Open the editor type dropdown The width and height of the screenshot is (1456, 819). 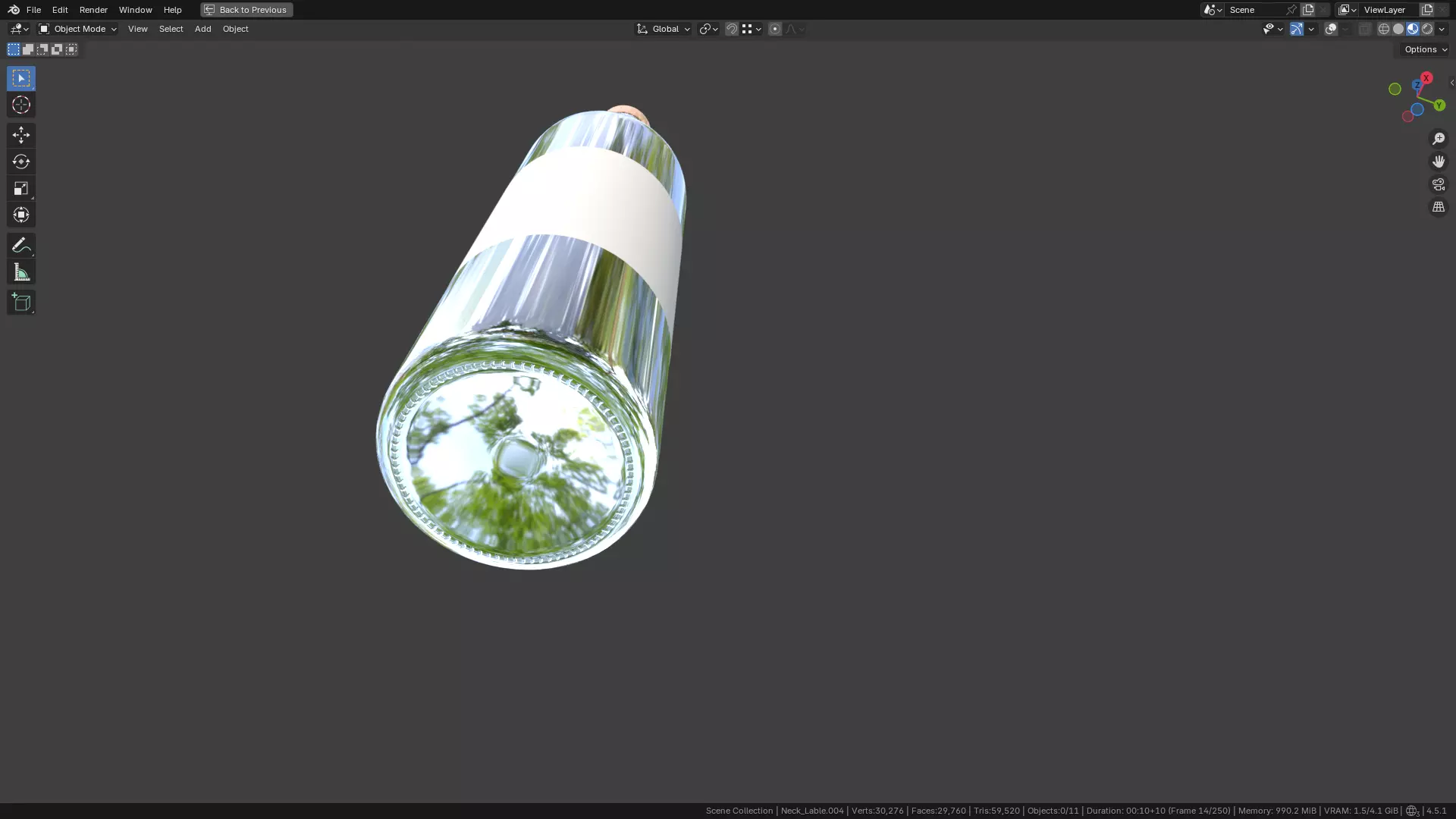pyautogui.click(x=19, y=29)
